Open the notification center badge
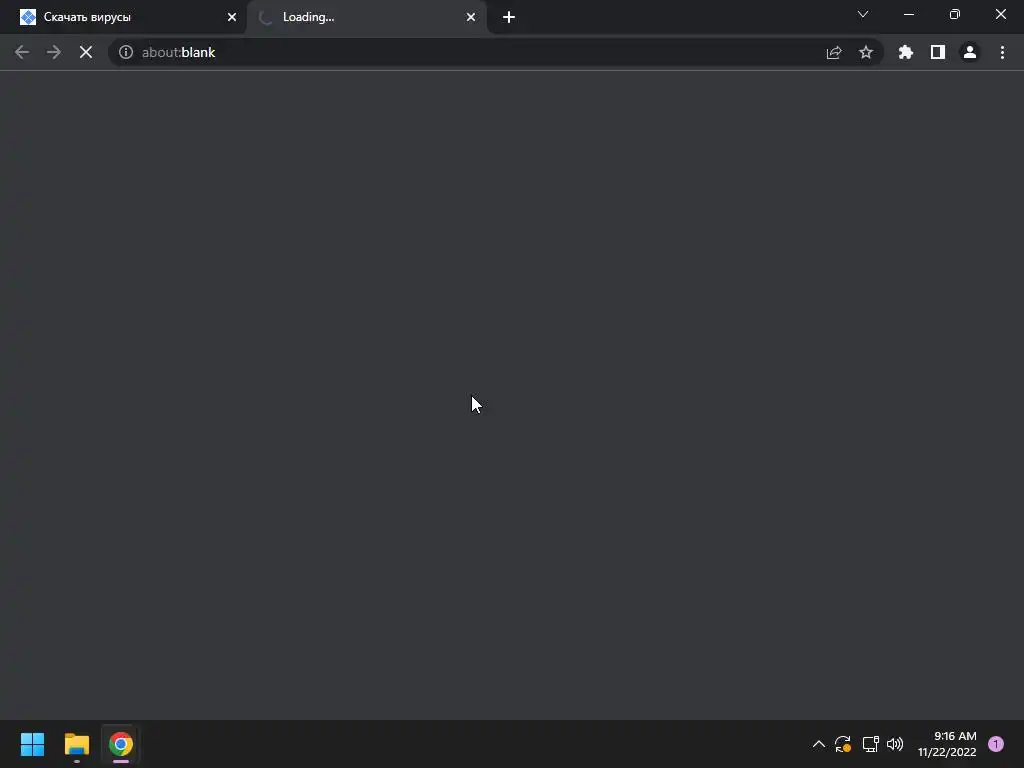Viewport: 1024px width, 768px height. pyautogui.click(x=996, y=744)
